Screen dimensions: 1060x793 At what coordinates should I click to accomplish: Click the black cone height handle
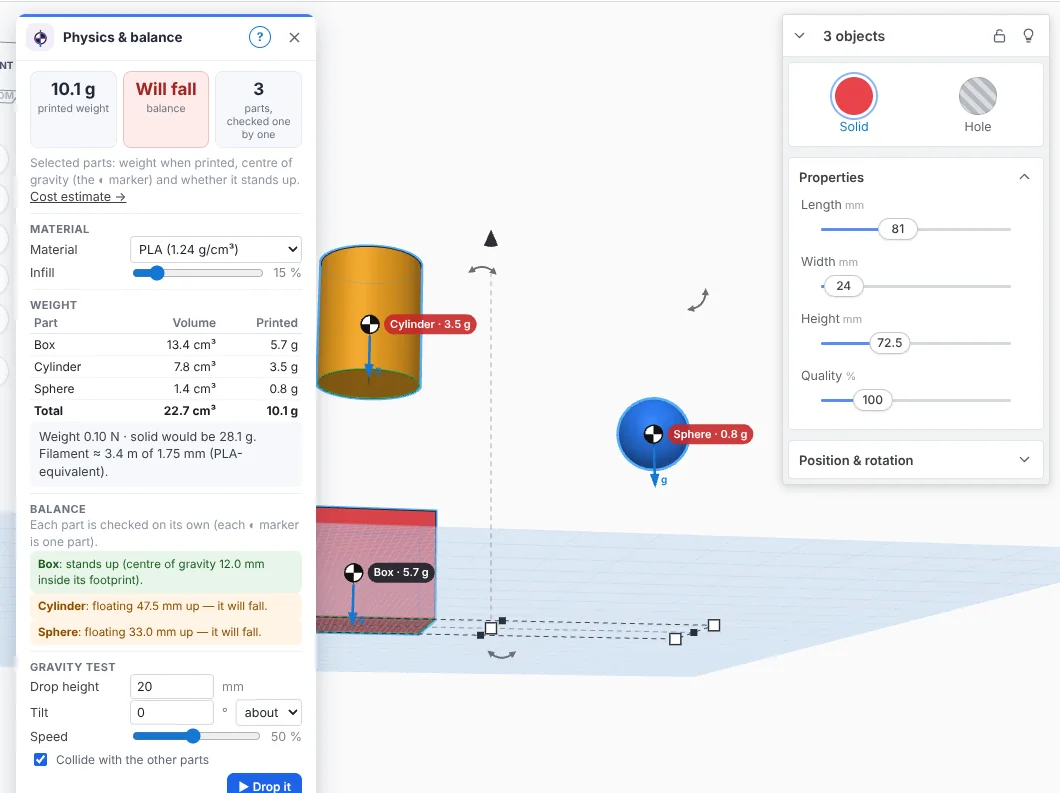pyautogui.click(x=491, y=239)
